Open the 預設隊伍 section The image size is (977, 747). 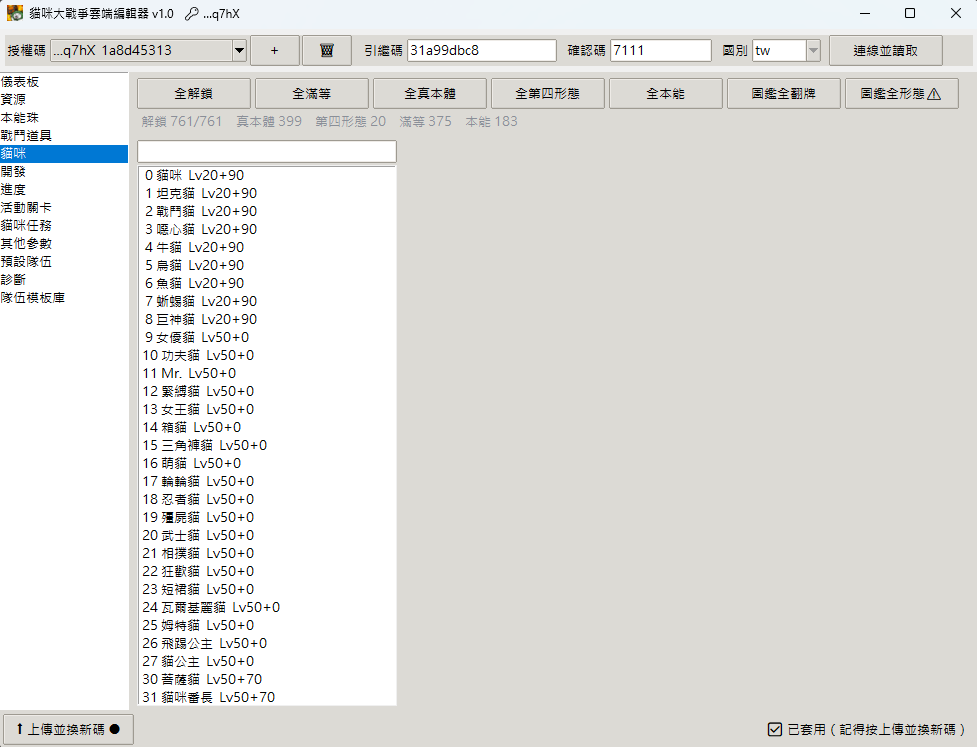point(64,262)
